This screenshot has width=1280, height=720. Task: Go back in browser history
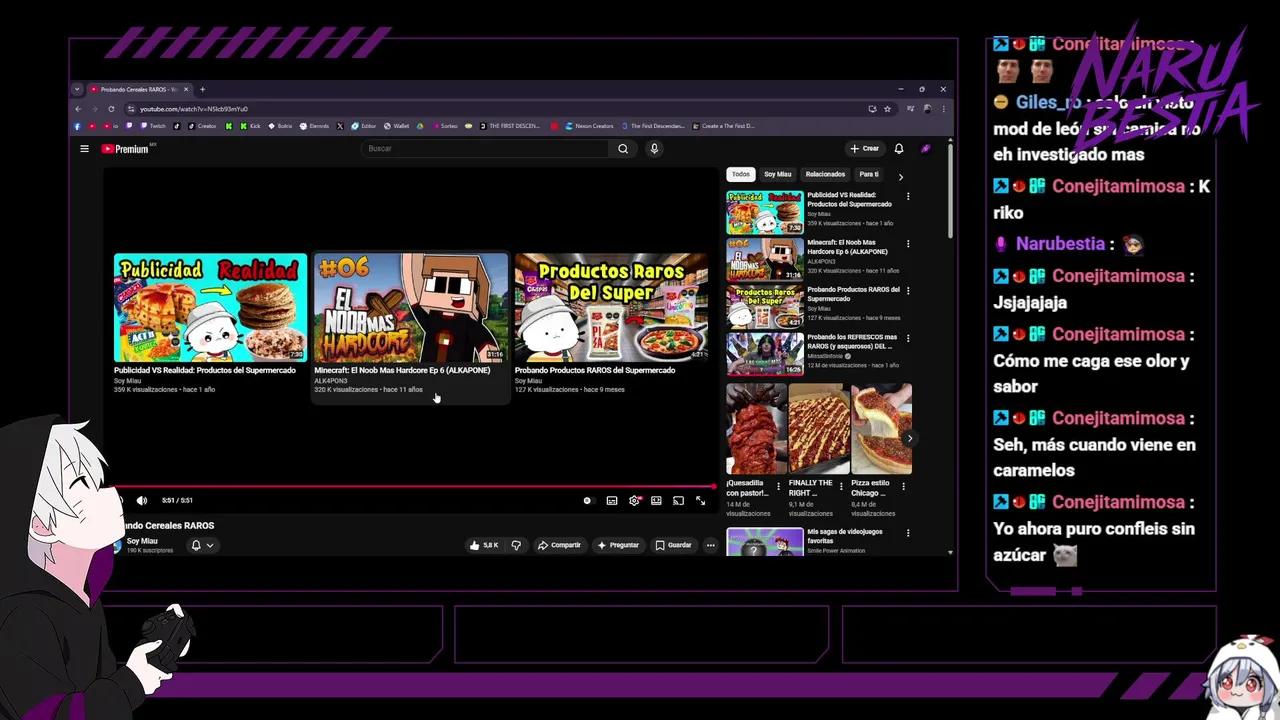click(79, 109)
